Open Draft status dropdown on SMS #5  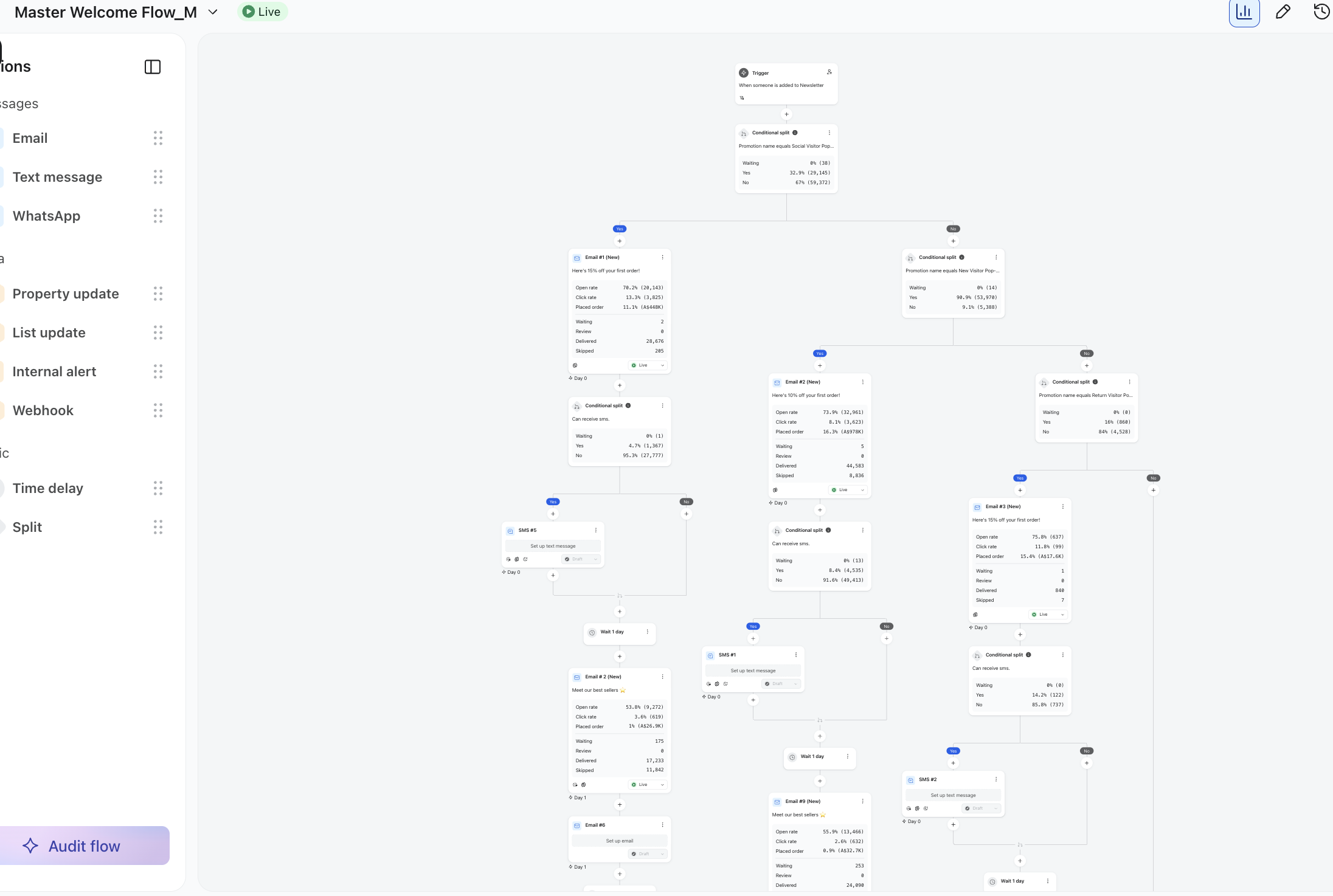point(581,559)
